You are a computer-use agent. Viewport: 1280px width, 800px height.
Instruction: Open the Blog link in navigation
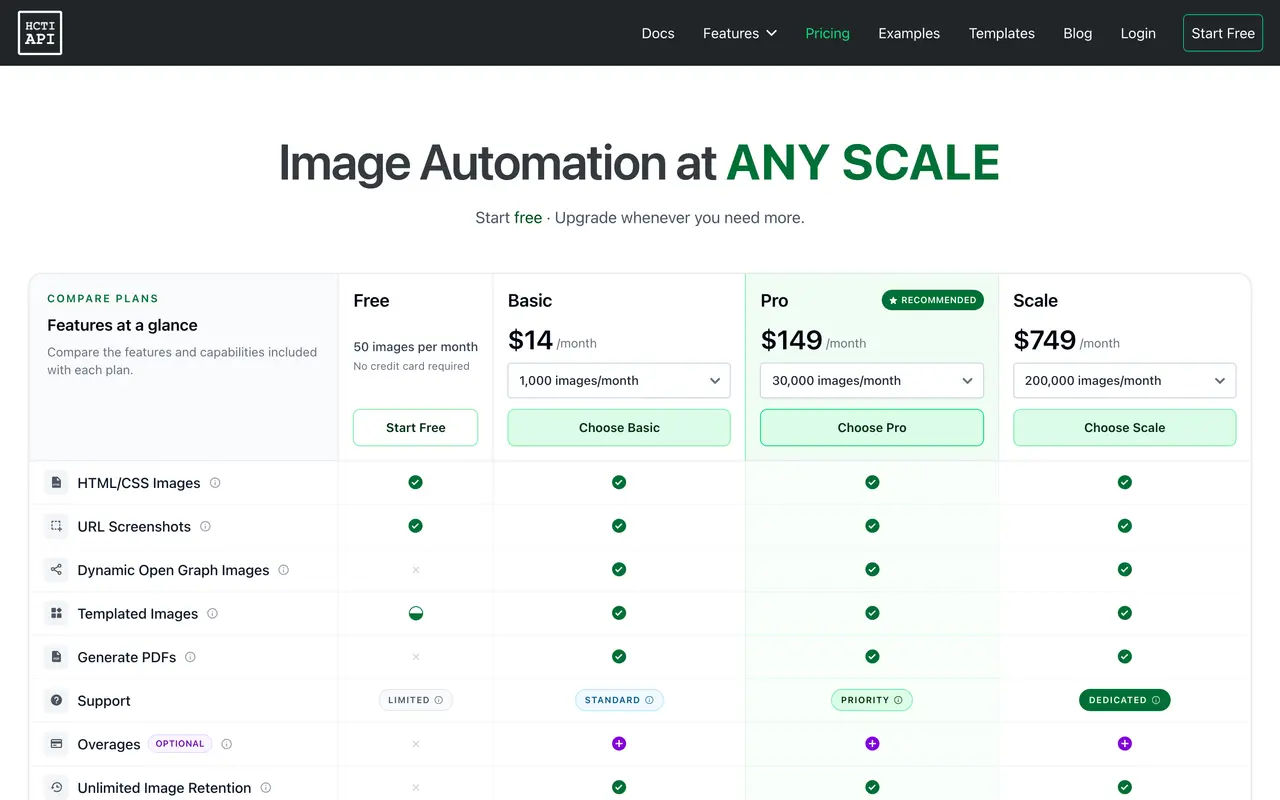(1078, 33)
